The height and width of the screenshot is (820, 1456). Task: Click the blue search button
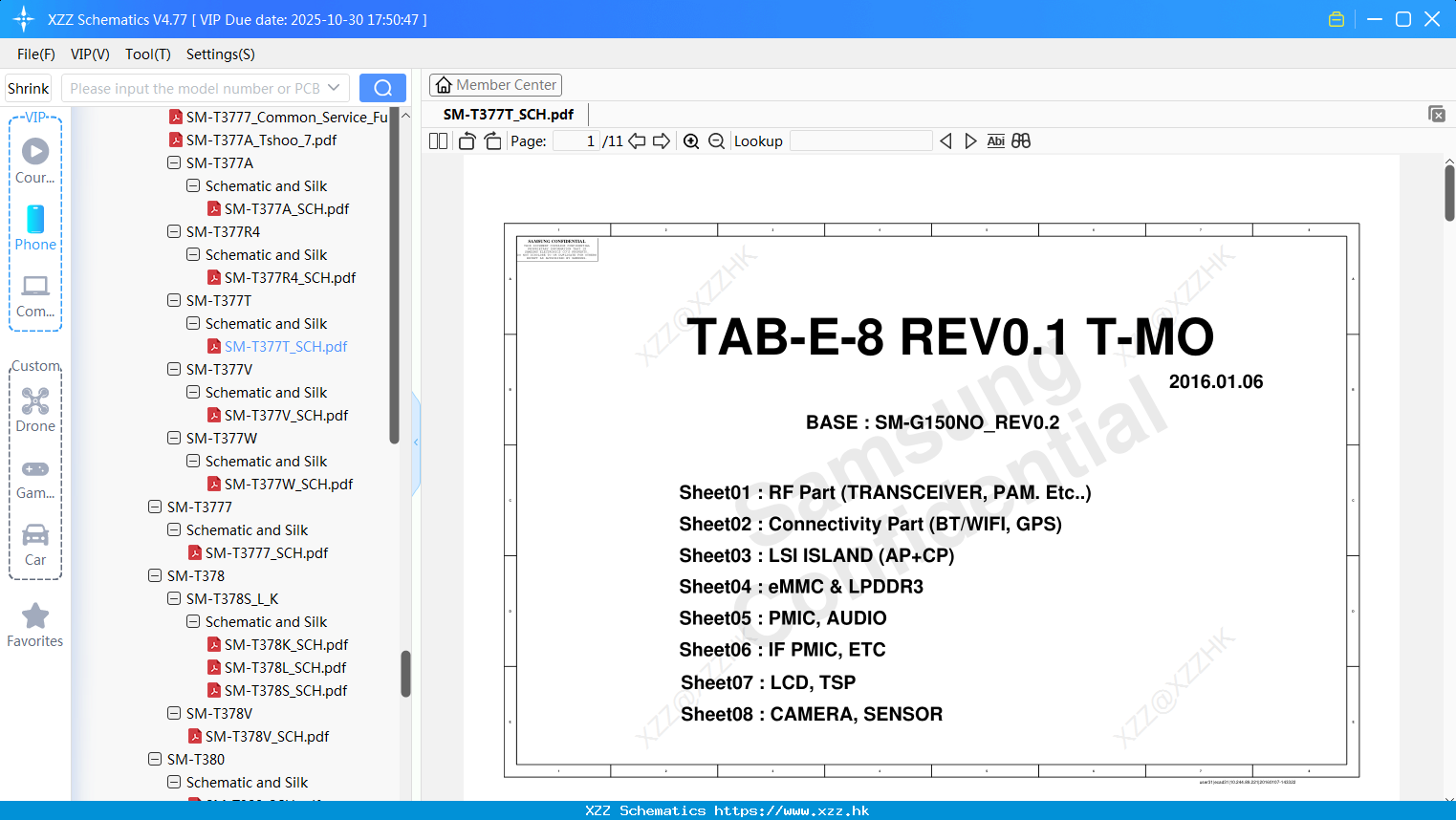coord(382,88)
